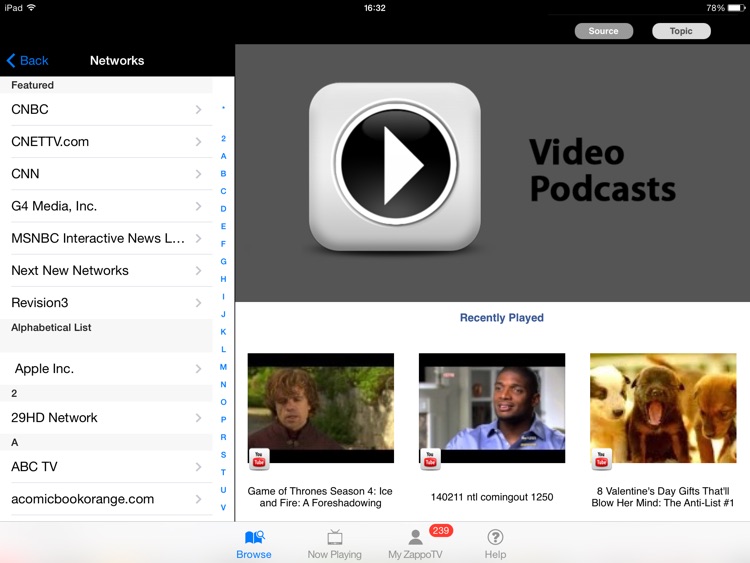The height and width of the screenshot is (563, 750).
Task: Jump to index letter A
Action: click(x=223, y=156)
